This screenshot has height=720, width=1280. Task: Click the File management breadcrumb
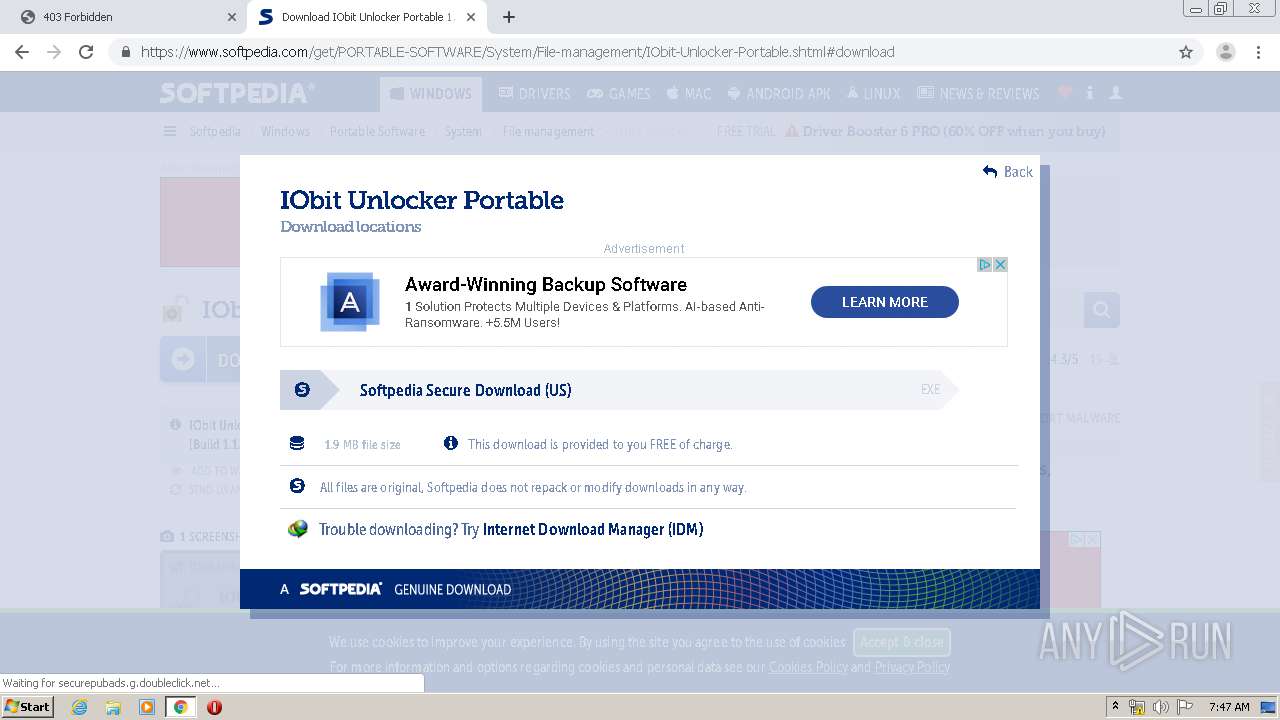pyautogui.click(x=548, y=131)
